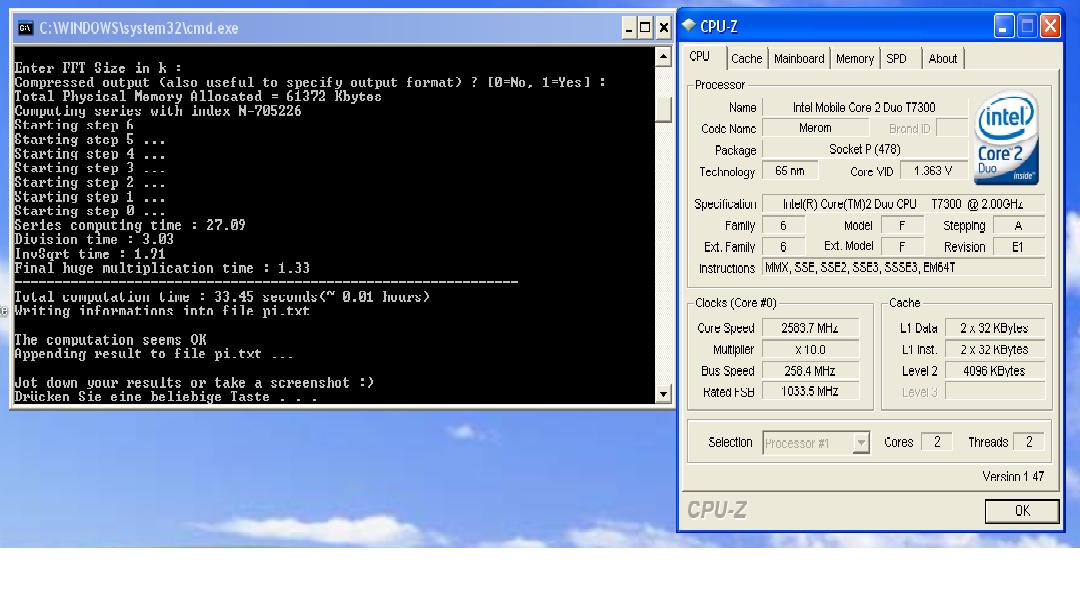Click the 'Total computation time : 33.45 seconds' line

[x=222, y=297]
